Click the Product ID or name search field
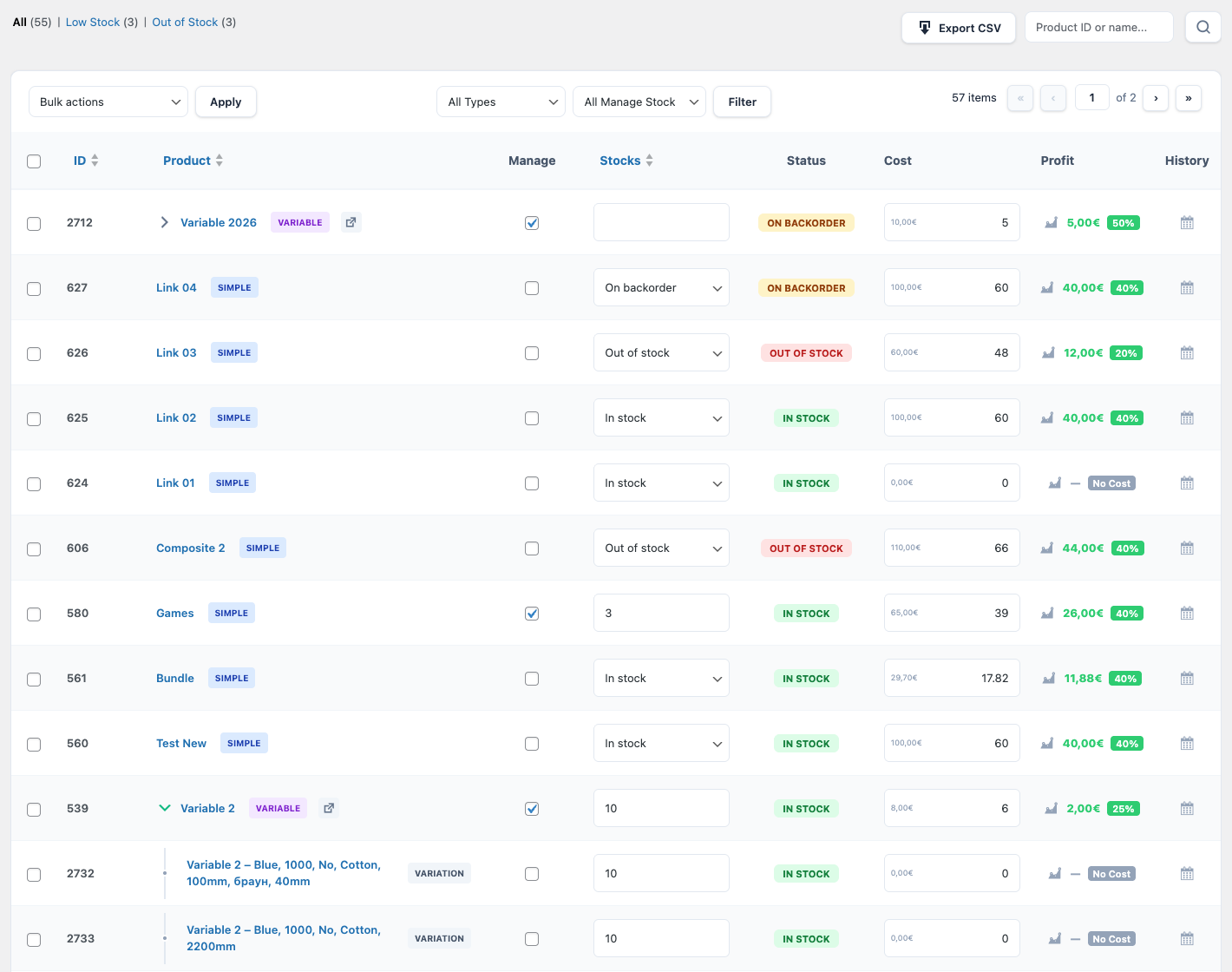Image resolution: width=1232 pixels, height=972 pixels. 1098,28
